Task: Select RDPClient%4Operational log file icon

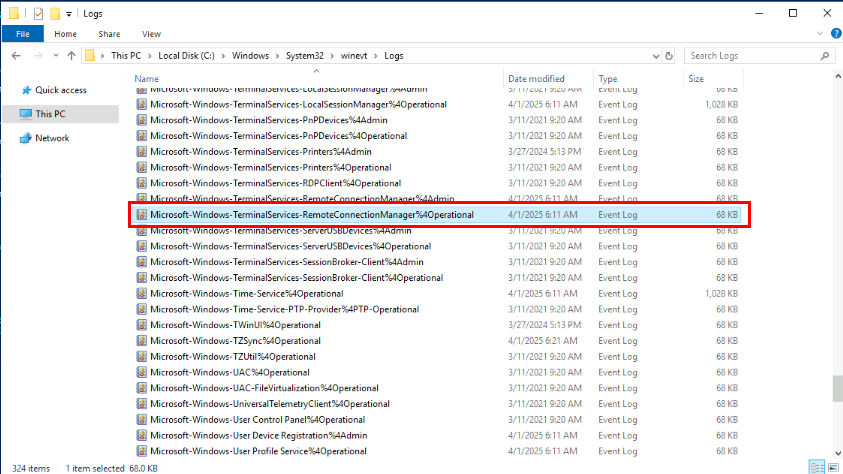Action: [141, 183]
